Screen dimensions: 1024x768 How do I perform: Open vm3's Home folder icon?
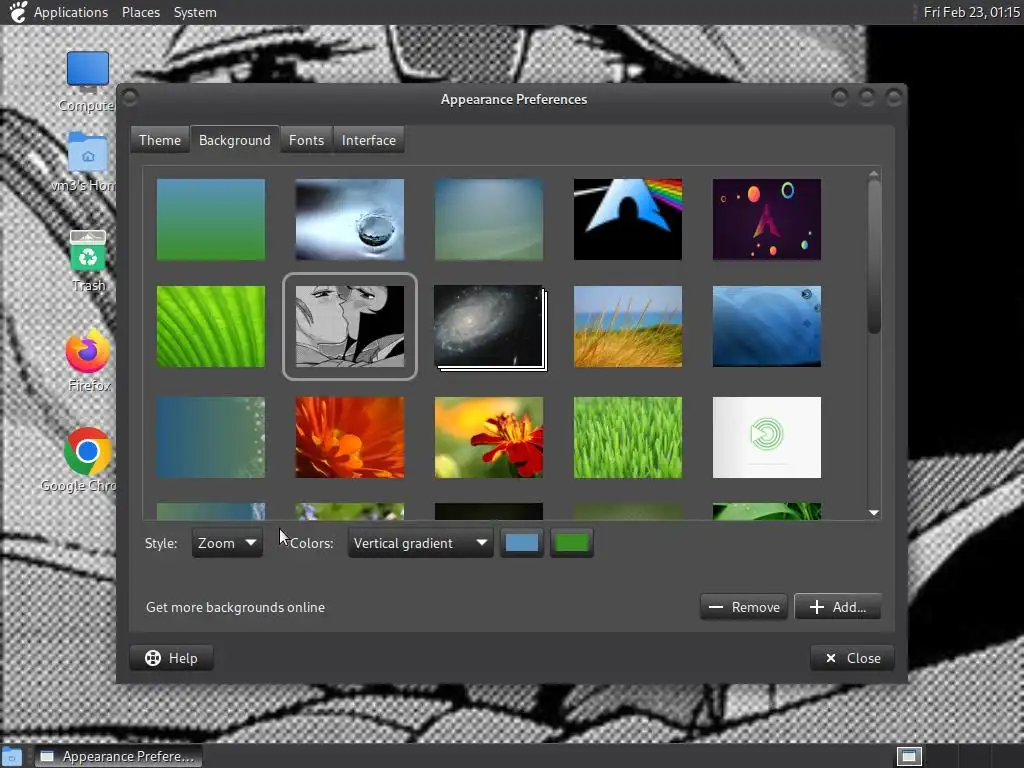coord(88,153)
